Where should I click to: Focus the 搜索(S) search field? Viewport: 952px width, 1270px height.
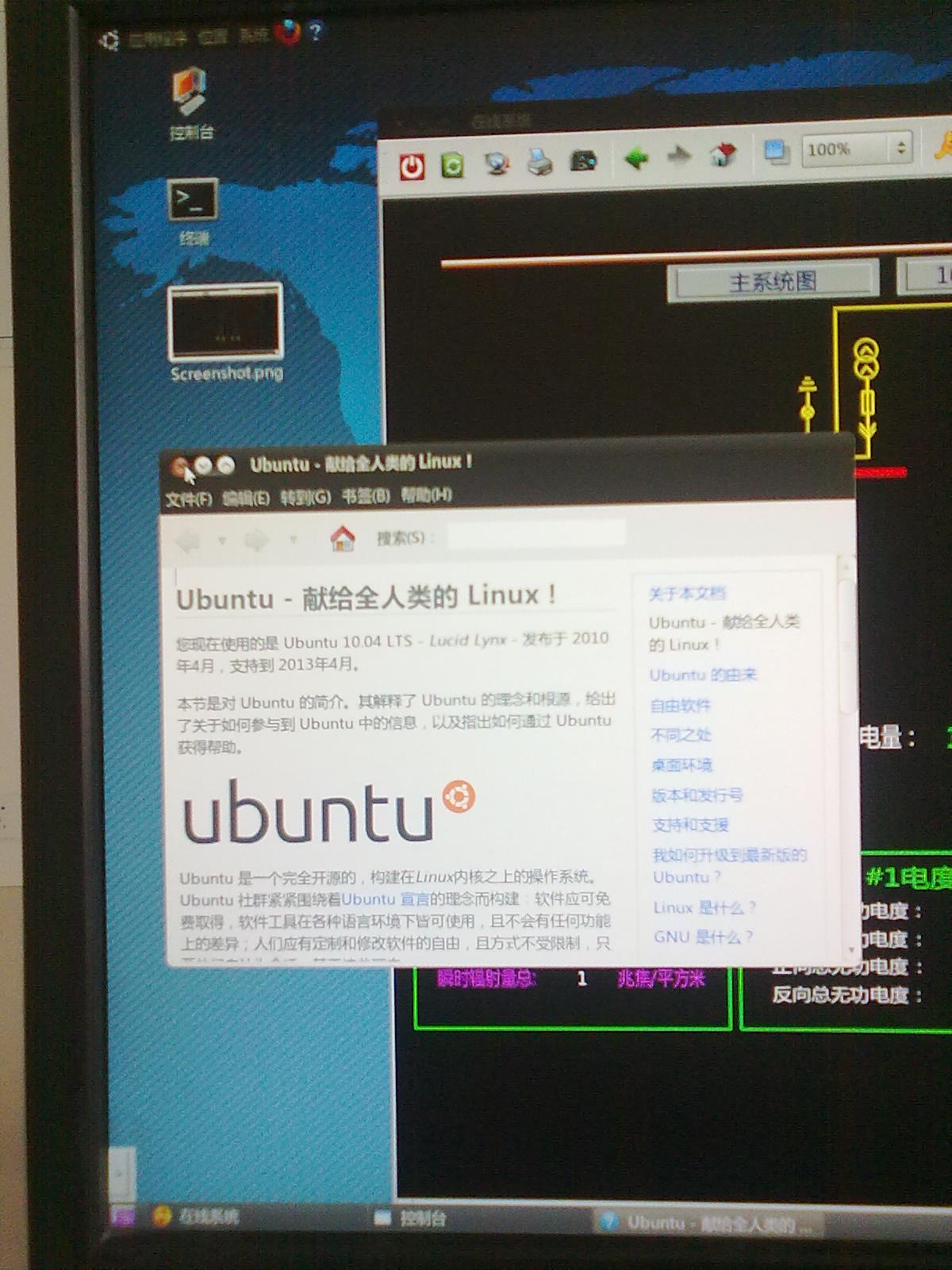coord(537,533)
